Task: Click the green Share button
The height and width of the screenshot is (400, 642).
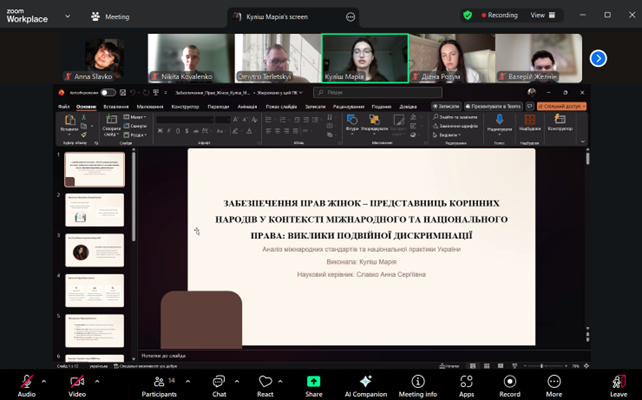Action: [x=314, y=383]
